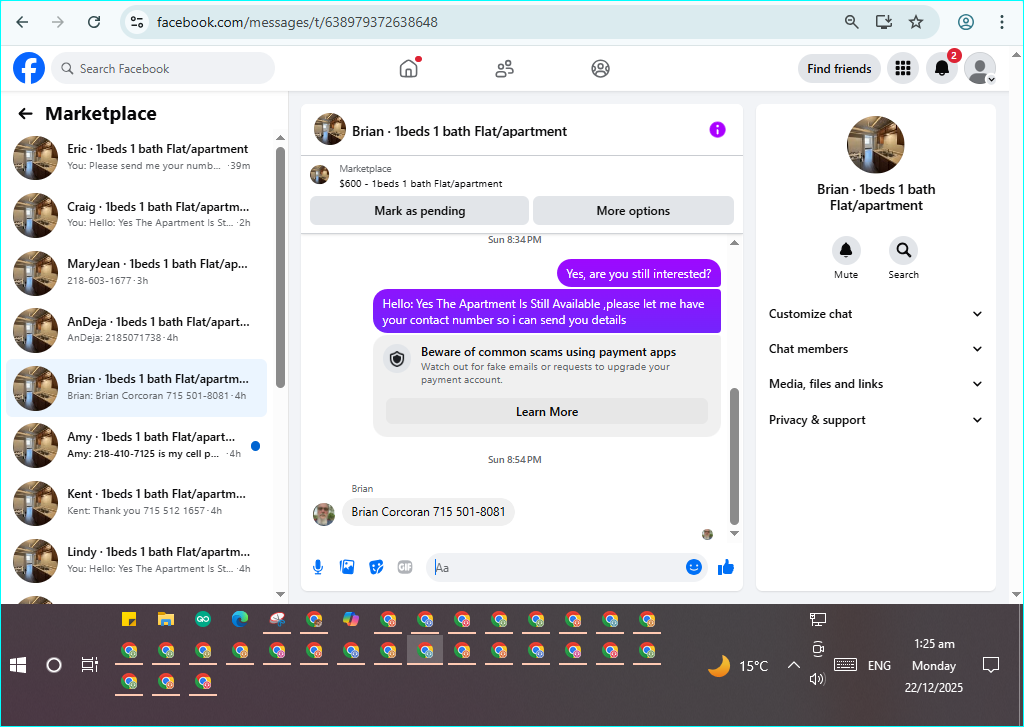Screen dimensions: 1024x727
Task: Send a thumbs-up like
Action: pyautogui.click(x=726, y=567)
